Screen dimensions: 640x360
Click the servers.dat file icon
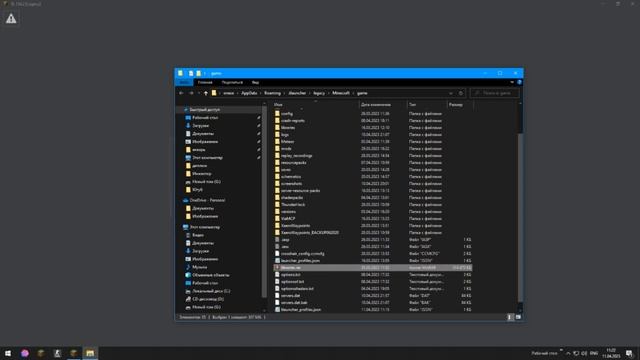pos(277,296)
